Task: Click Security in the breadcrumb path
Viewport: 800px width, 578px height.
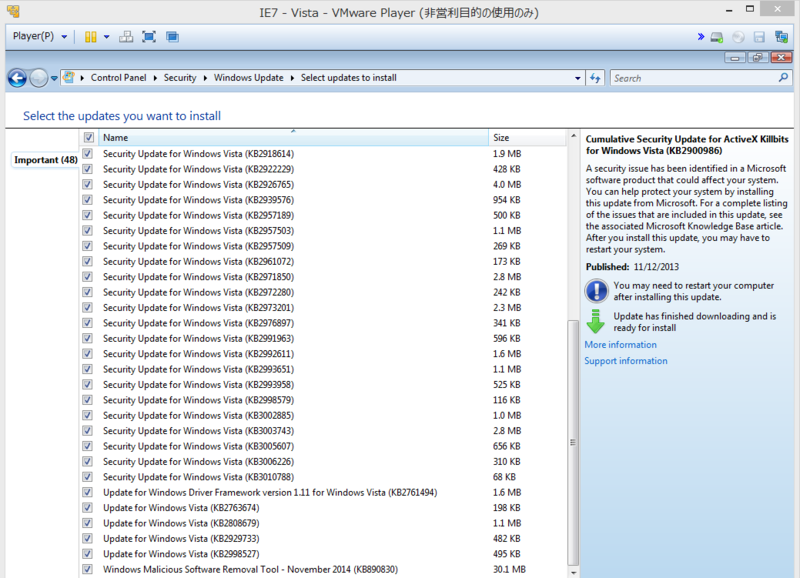Action: coord(180,78)
